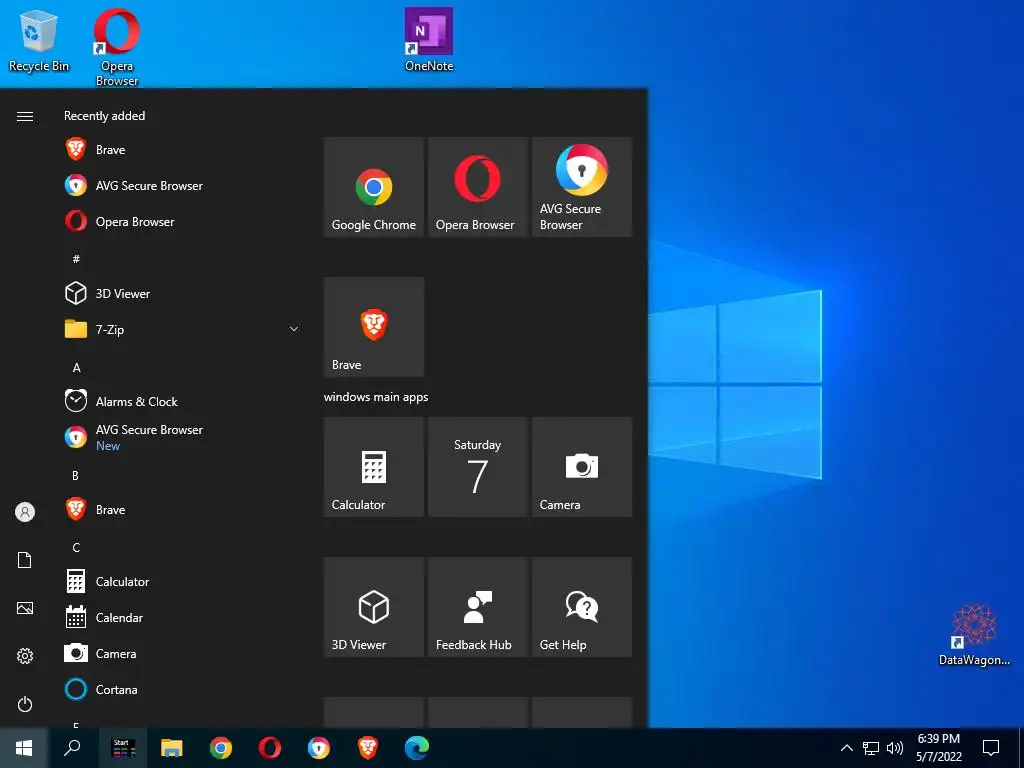The height and width of the screenshot is (768, 1024).
Task: Expand the 7-Zip folder chevron
Action: click(x=294, y=329)
